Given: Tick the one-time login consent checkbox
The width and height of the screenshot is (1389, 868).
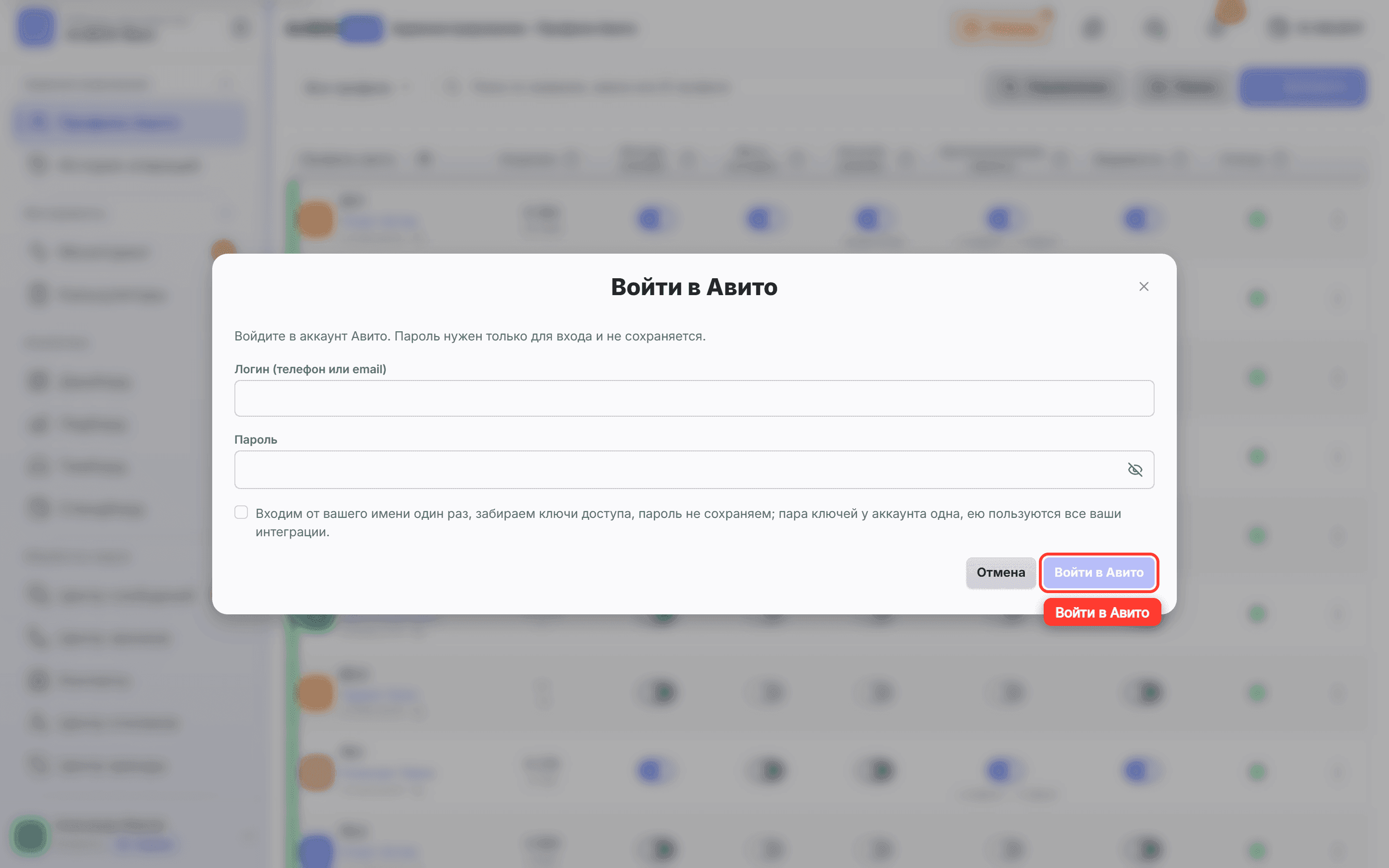Looking at the screenshot, I should [241, 512].
